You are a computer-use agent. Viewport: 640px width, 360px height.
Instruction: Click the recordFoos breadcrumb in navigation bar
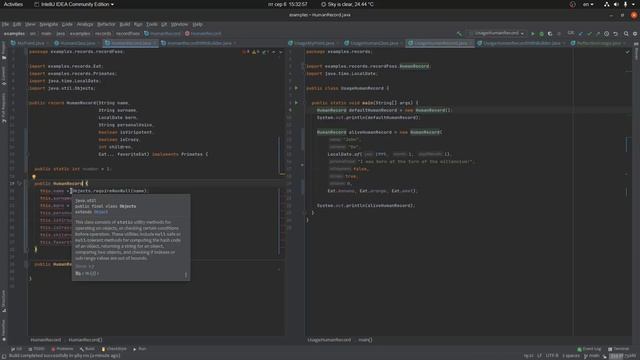click(x=128, y=33)
